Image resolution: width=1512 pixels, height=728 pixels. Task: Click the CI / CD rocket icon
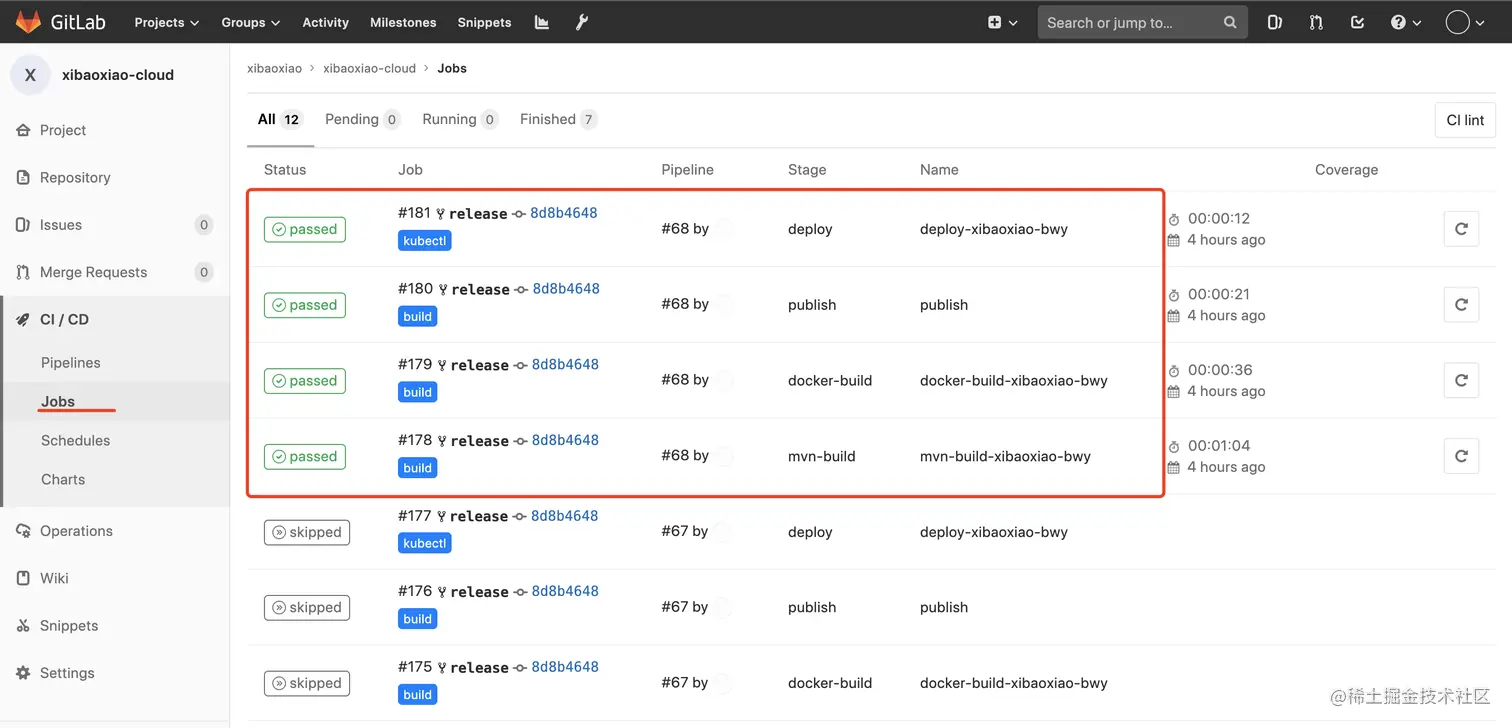click(x=23, y=320)
